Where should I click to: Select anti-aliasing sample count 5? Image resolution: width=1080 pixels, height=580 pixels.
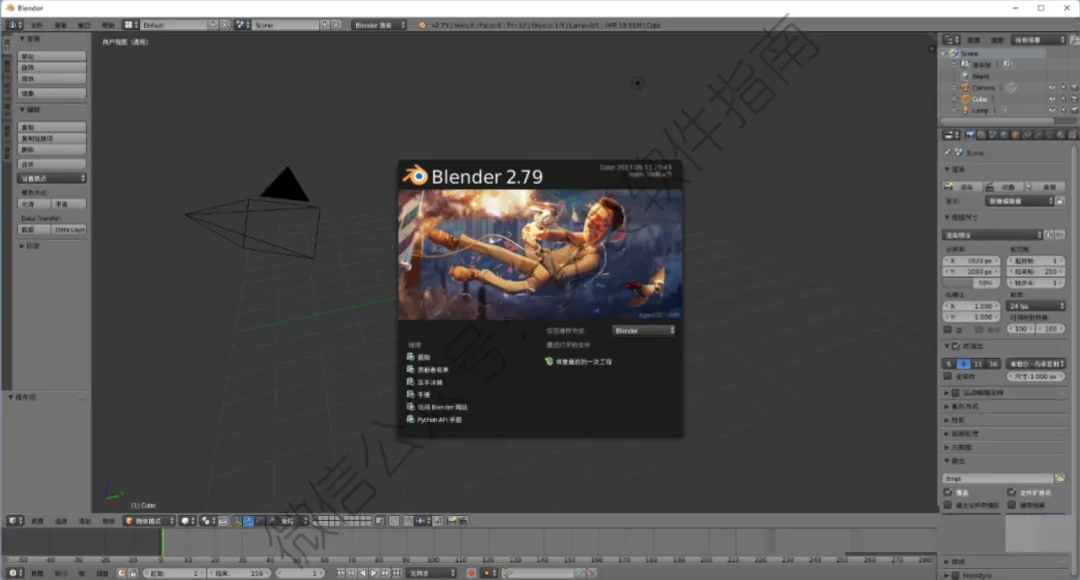coord(949,363)
